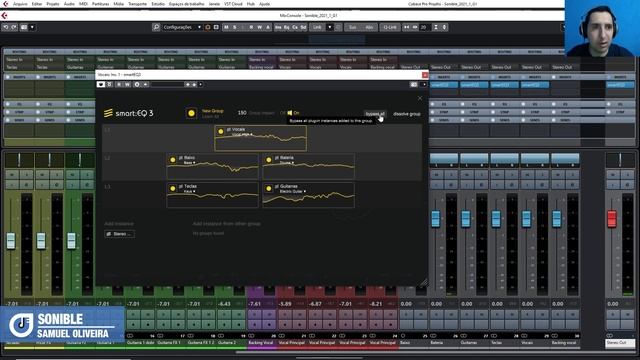Click the orange circular icon after Configurações
The width and height of the screenshot is (640, 360).
[x=207, y=27]
